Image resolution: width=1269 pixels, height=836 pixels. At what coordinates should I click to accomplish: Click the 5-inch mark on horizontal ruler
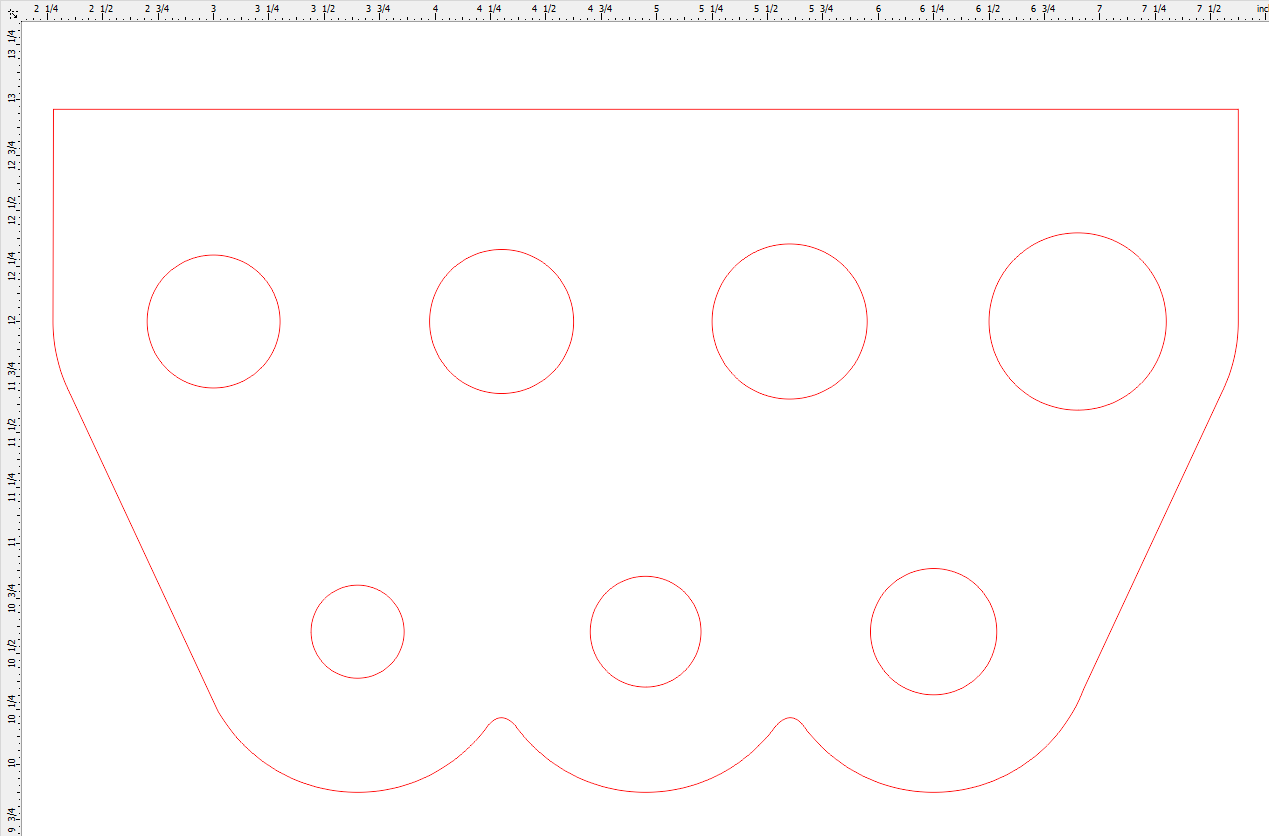click(656, 9)
